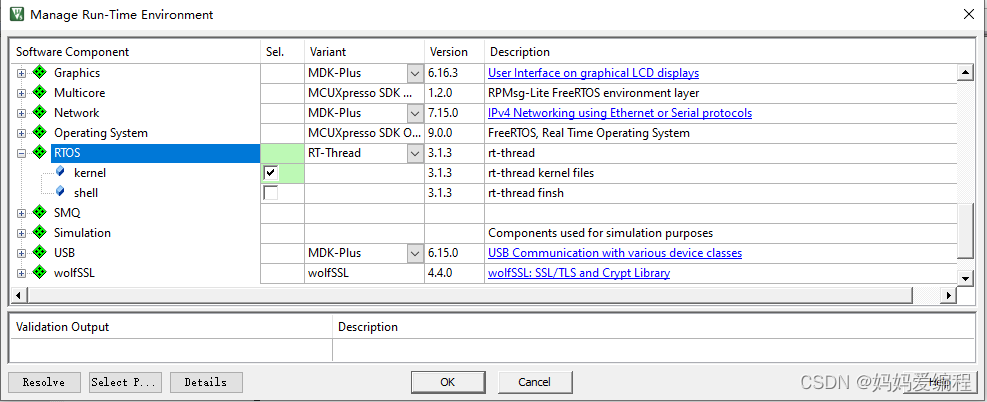
Task: Select the Network green component icon
Action: point(40,113)
